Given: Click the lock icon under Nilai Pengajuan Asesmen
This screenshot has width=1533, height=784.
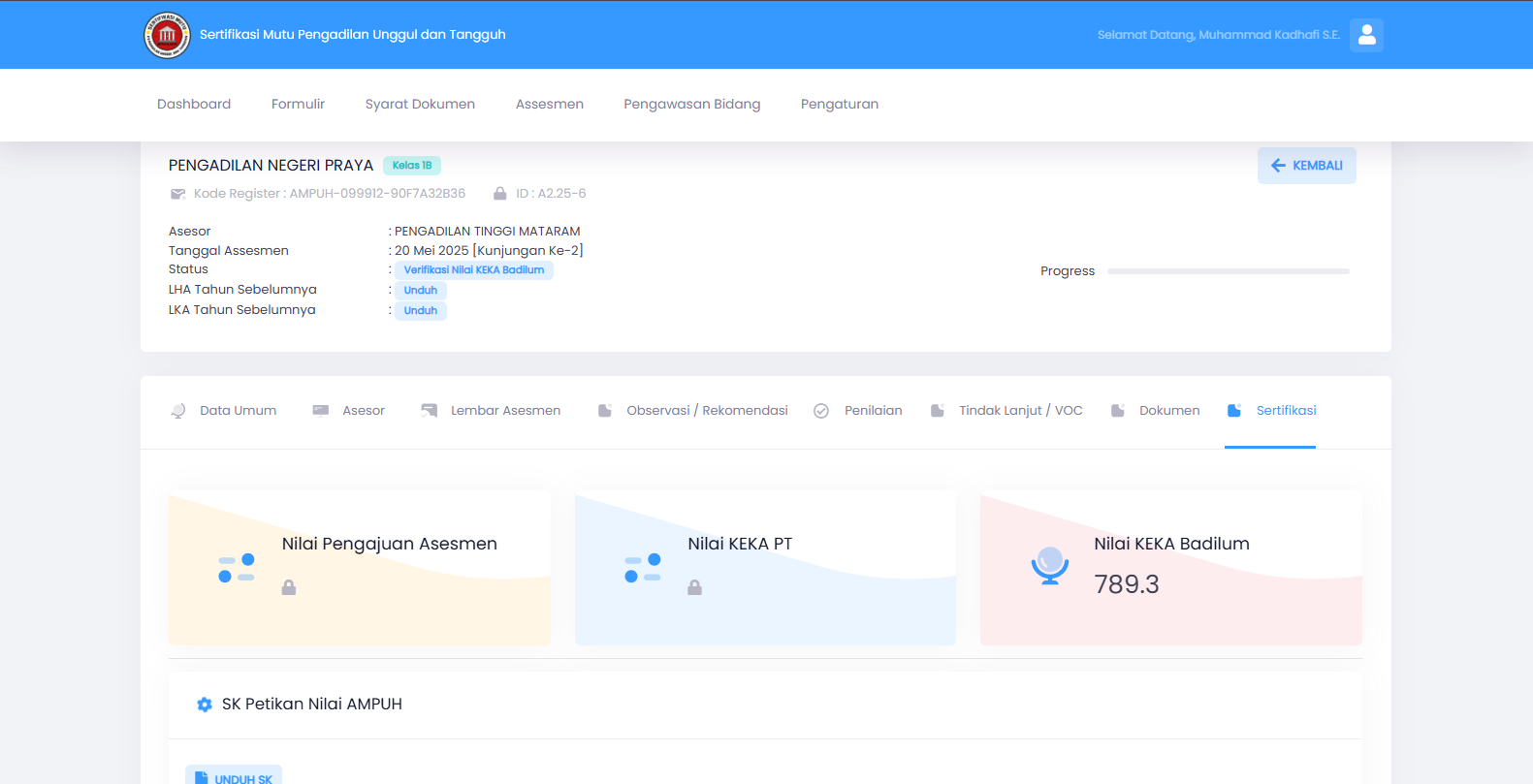Looking at the screenshot, I should click(x=289, y=587).
